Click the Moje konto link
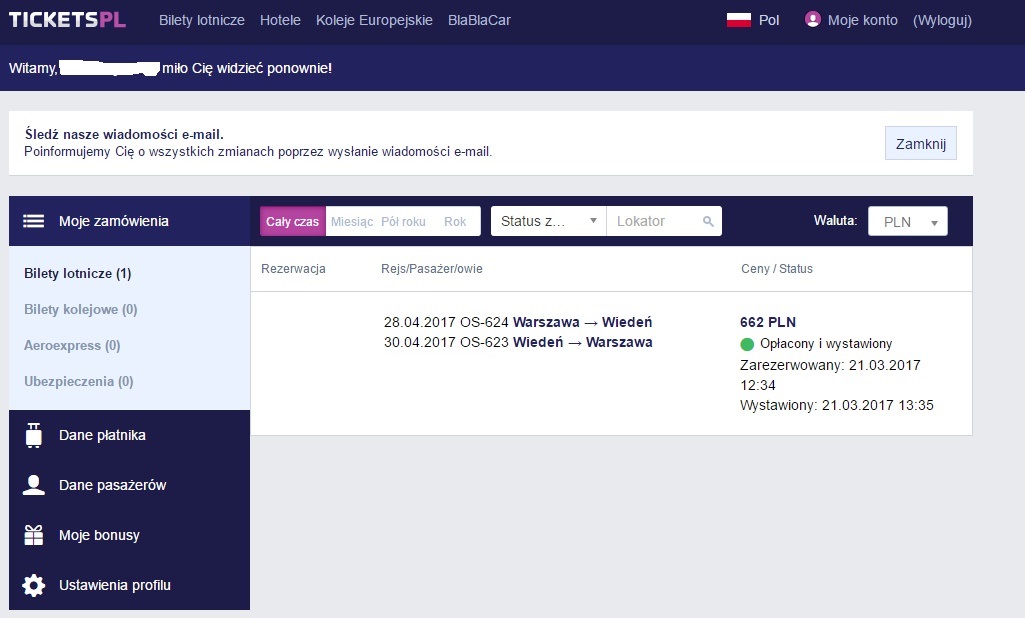This screenshot has height=618, width=1025. click(862, 20)
